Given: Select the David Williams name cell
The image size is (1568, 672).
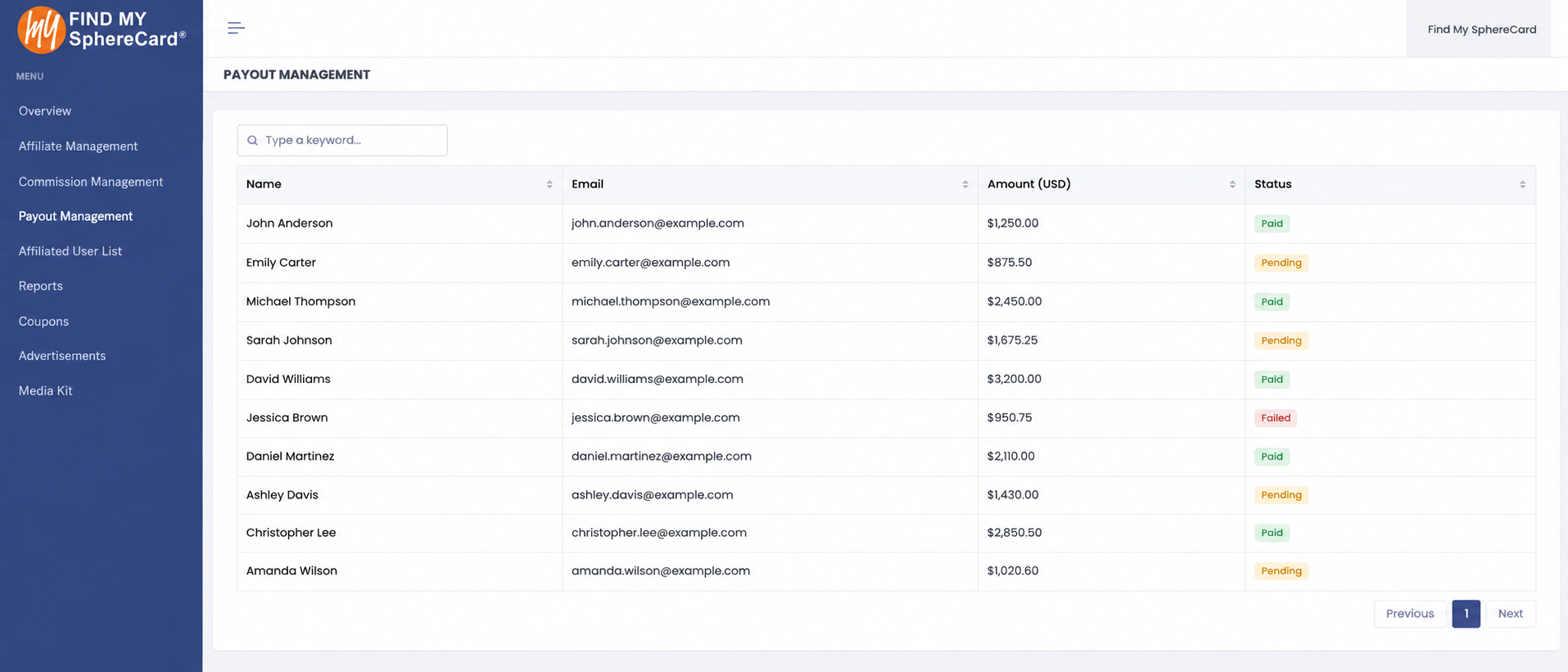Looking at the screenshot, I should 400,380.
